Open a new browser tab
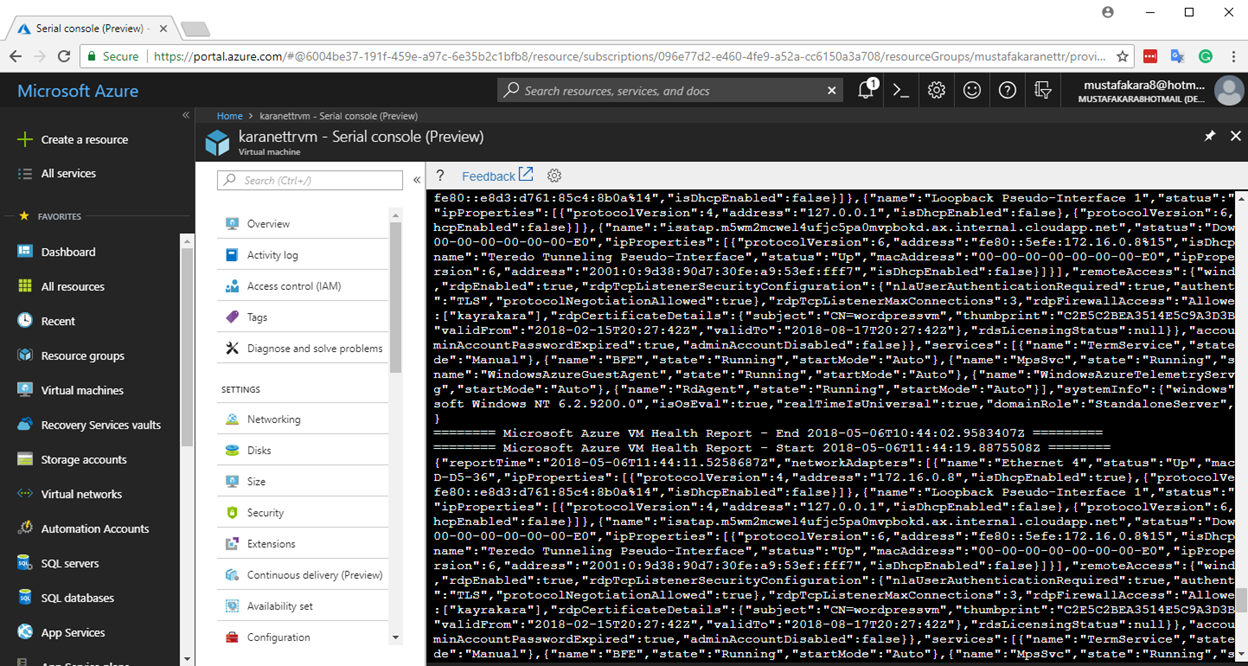The width and height of the screenshot is (1248, 666). point(194,28)
